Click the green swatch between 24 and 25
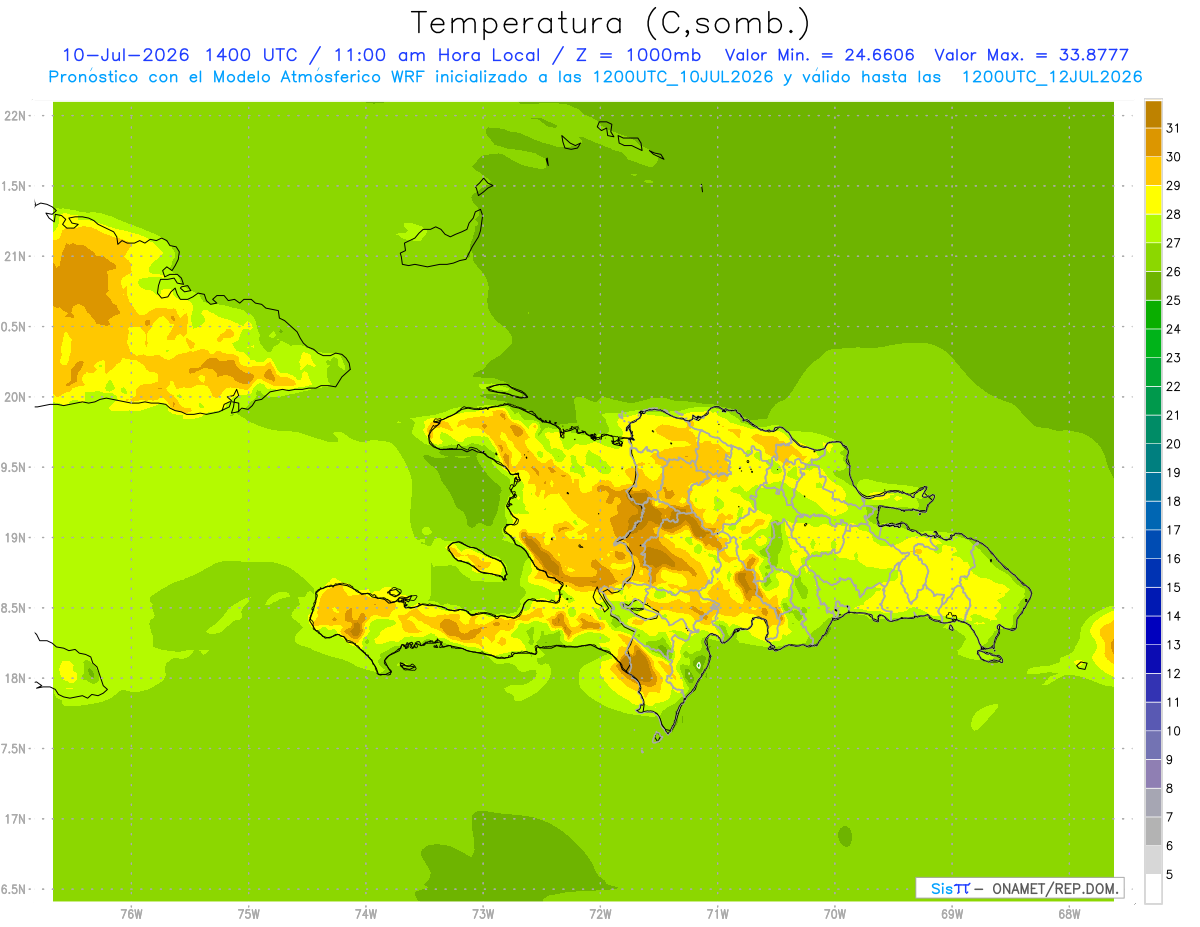This screenshot has height=927, width=1200. coord(1153,314)
